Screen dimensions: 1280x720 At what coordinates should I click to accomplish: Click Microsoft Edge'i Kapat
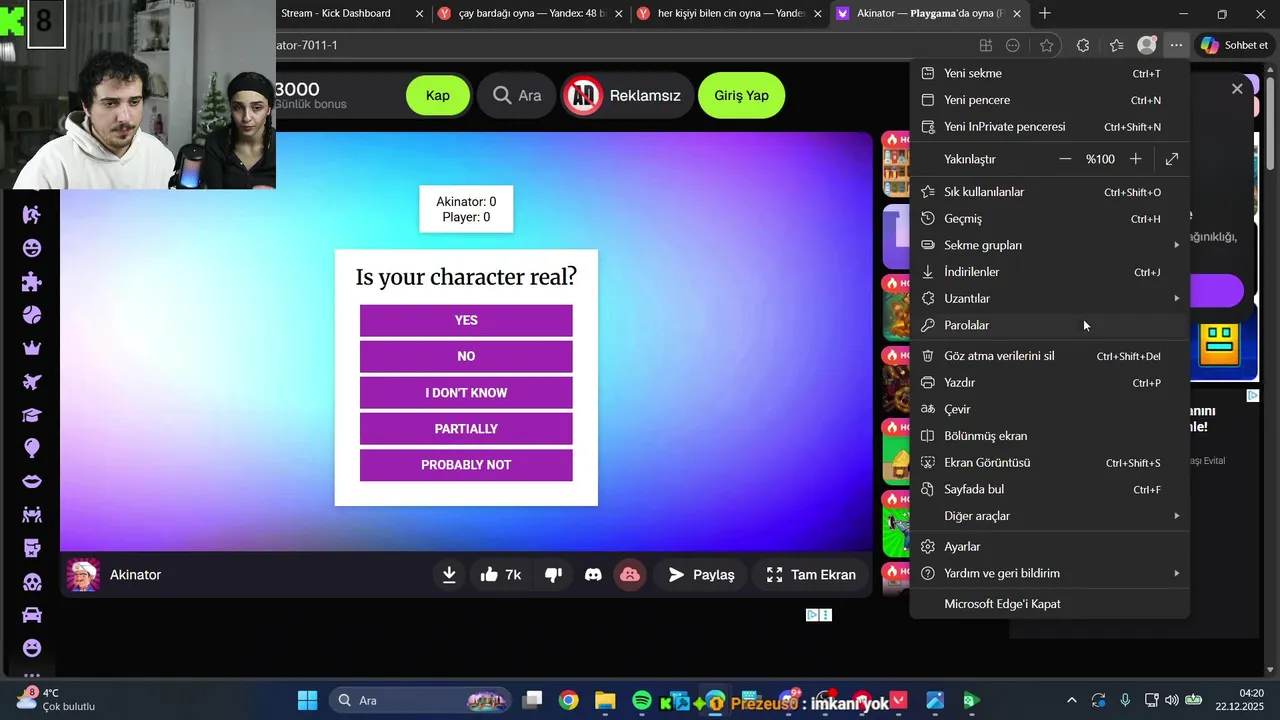[x=1049, y=604]
